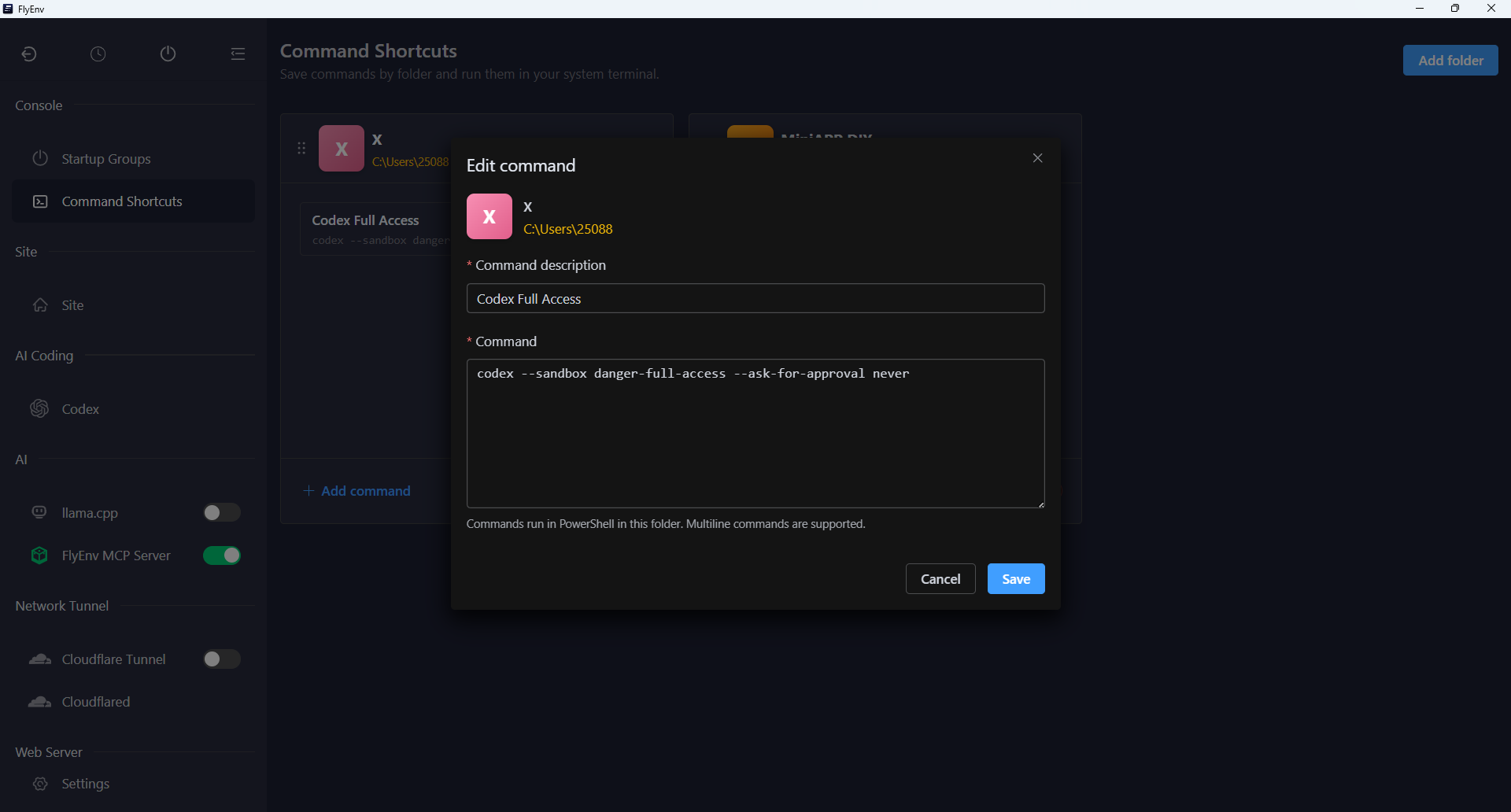
Task: Open Startup Groups in sidebar
Action: point(133,159)
